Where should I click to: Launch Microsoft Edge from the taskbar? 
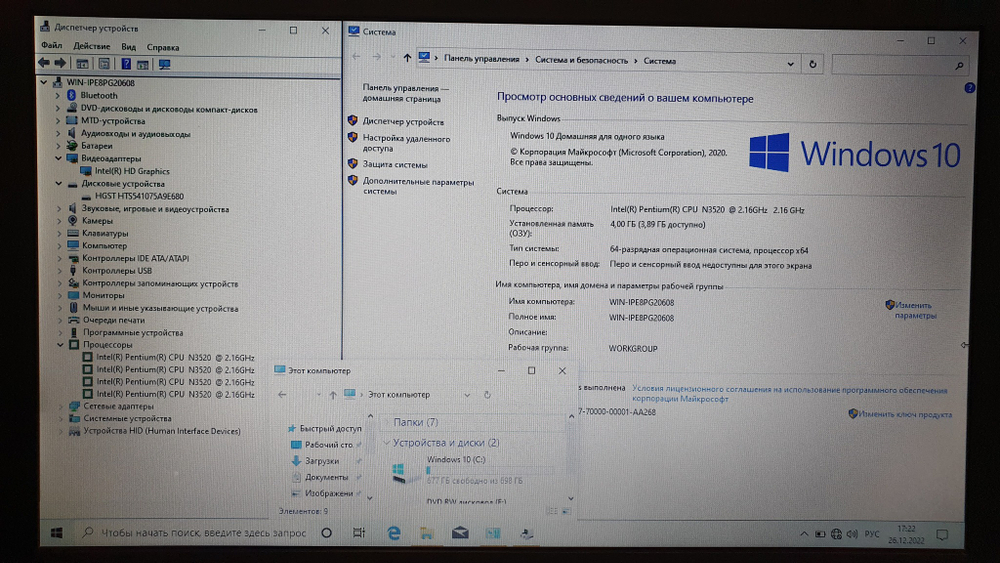pyautogui.click(x=393, y=533)
